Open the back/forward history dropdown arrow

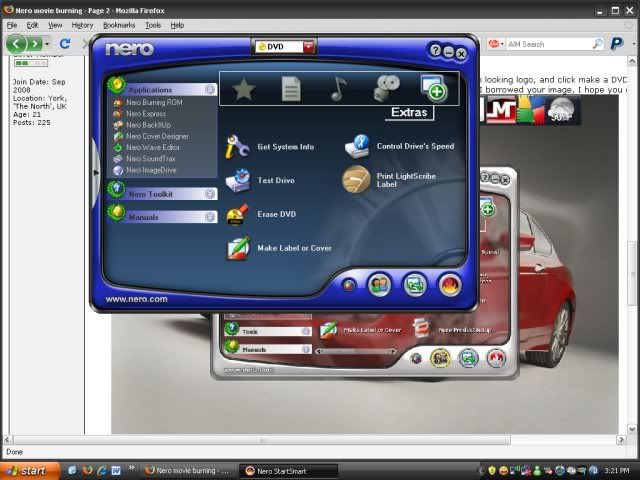(47, 44)
